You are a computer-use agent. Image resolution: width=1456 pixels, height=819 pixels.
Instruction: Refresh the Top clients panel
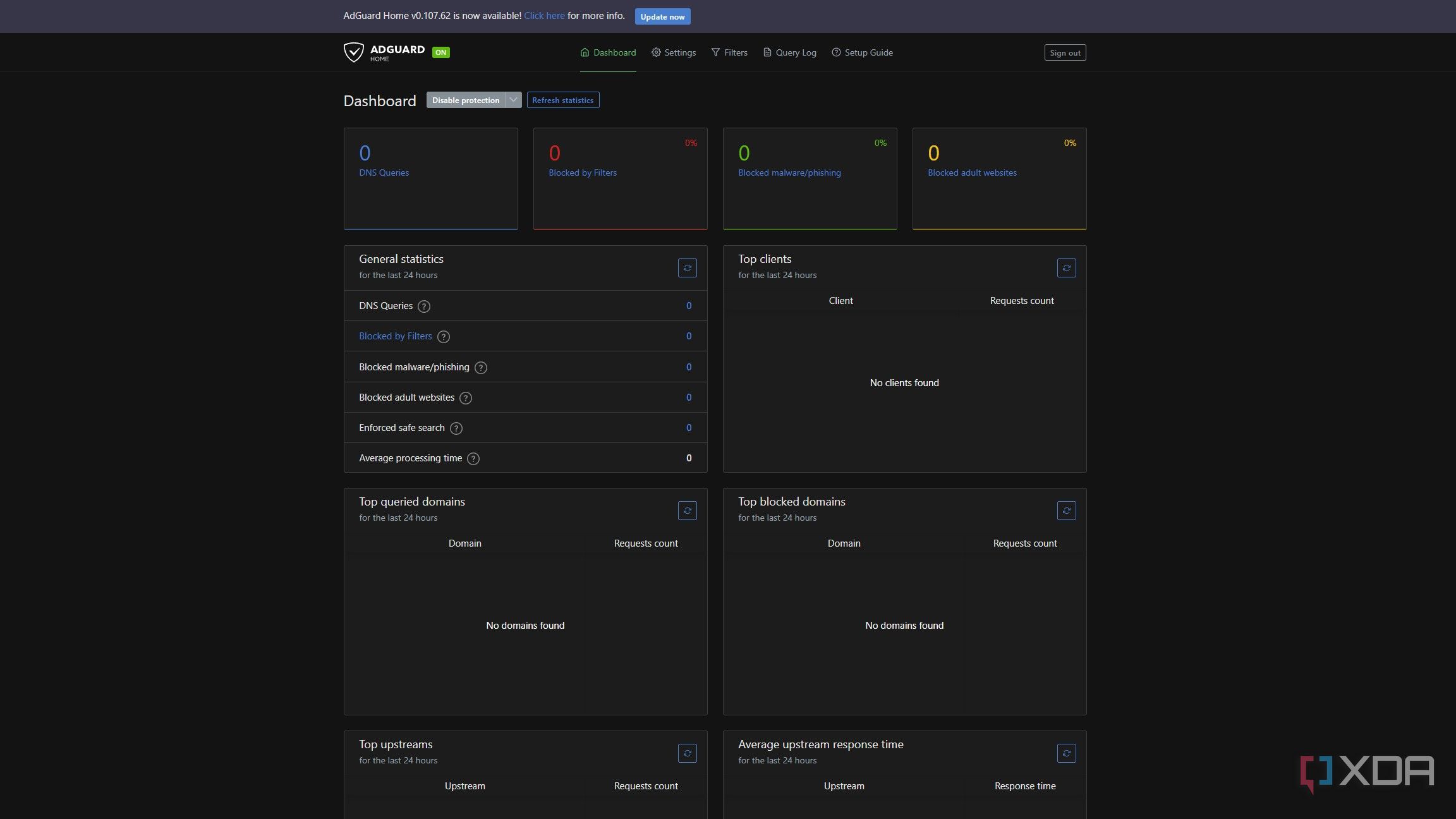[x=1066, y=268]
